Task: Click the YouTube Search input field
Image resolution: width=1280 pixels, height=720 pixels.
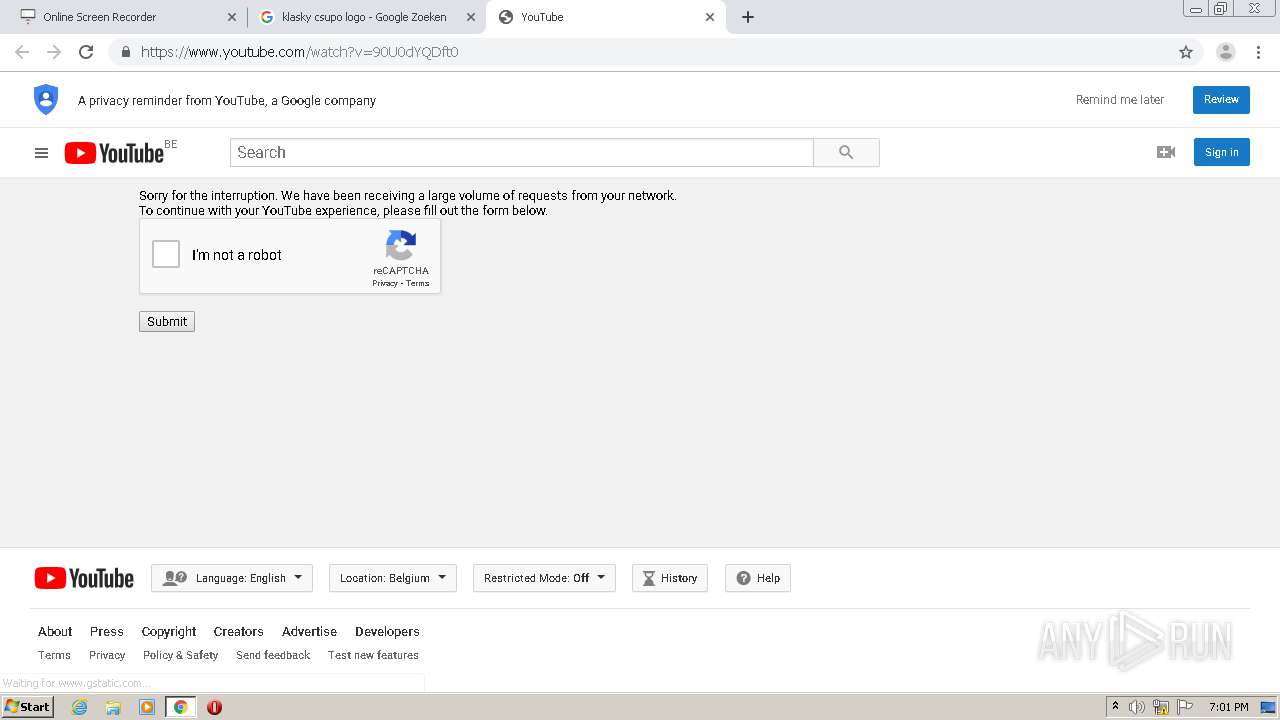Action: 522,152
